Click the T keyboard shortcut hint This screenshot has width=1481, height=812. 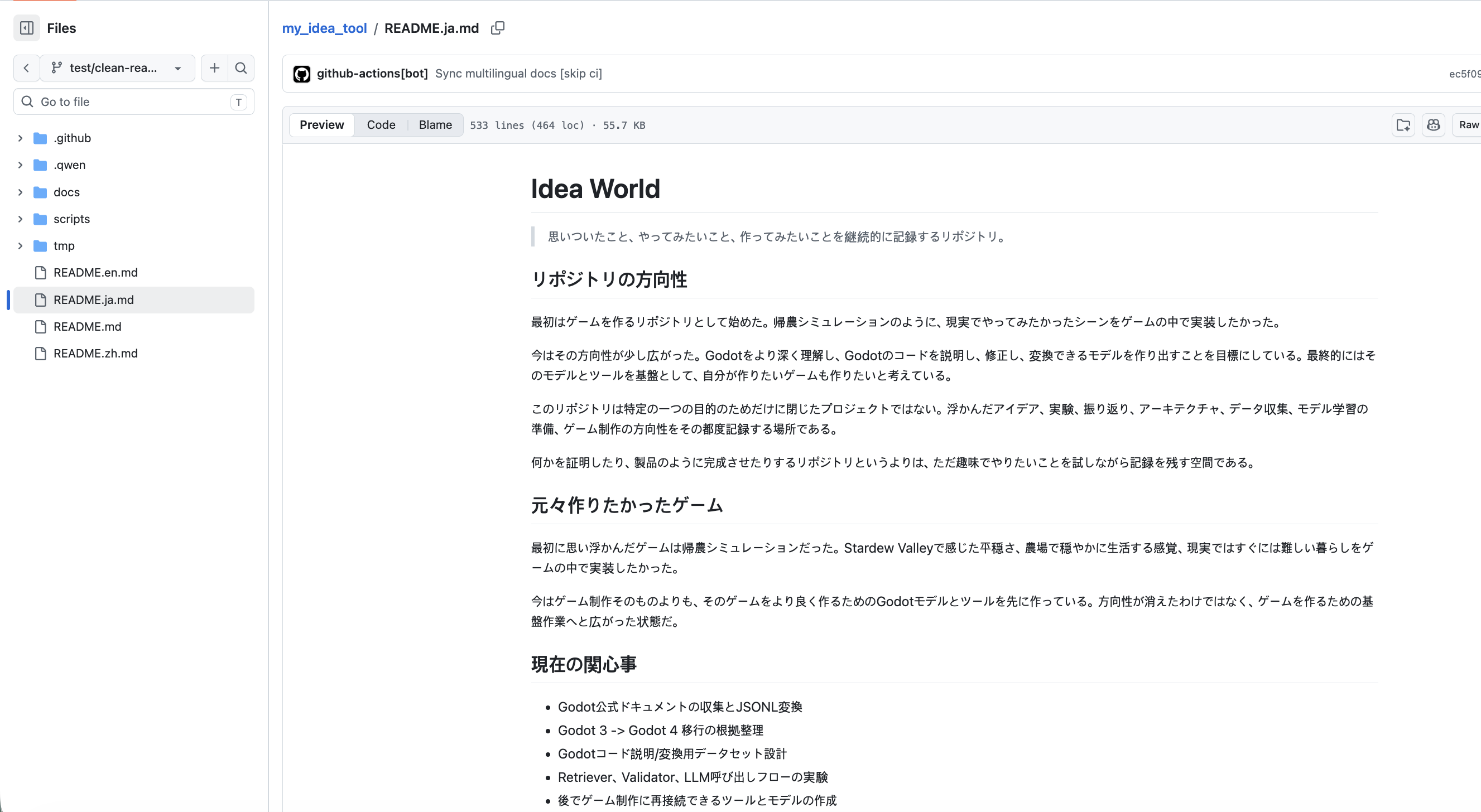(x=239, y=102)
